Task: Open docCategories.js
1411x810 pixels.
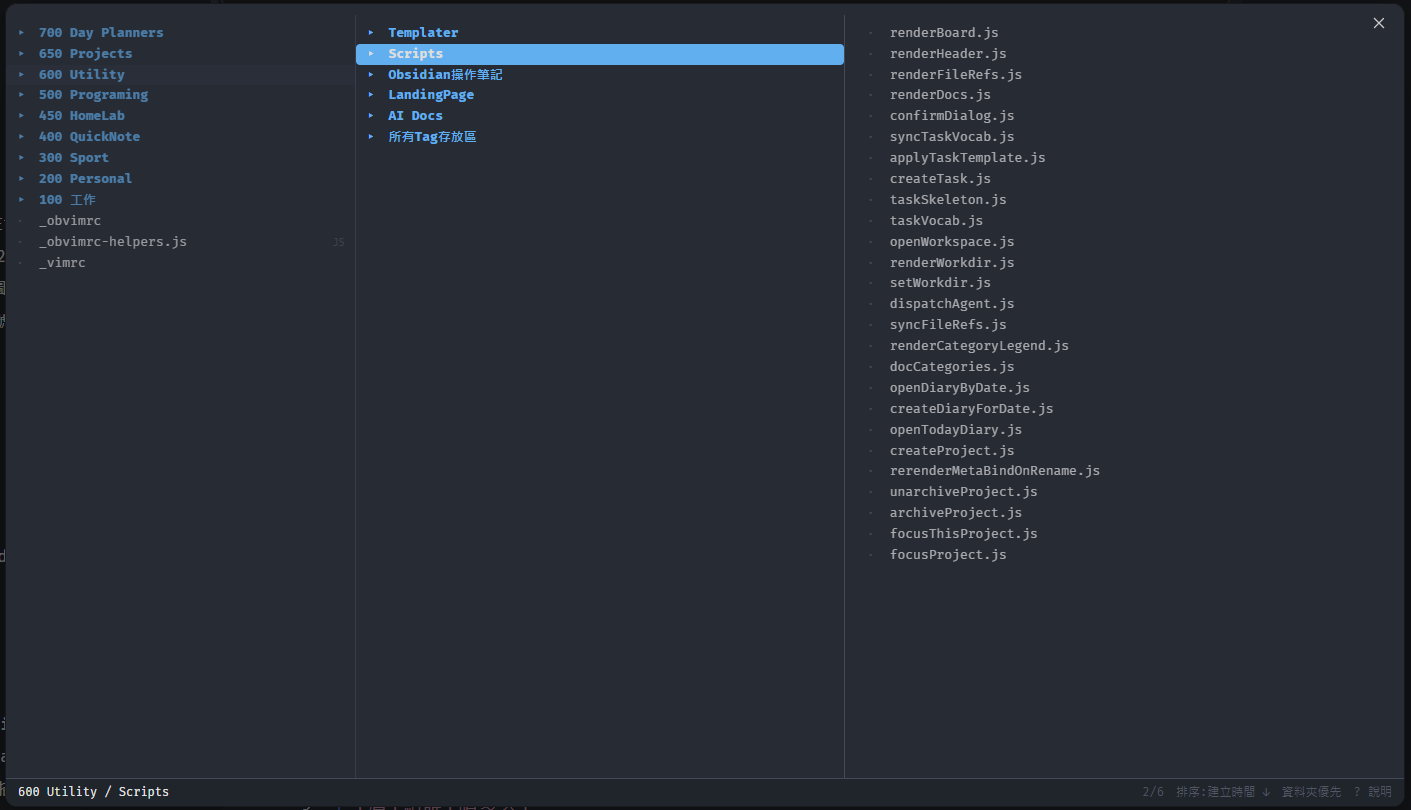Action: pyautogui.click(x=952, y=367)
